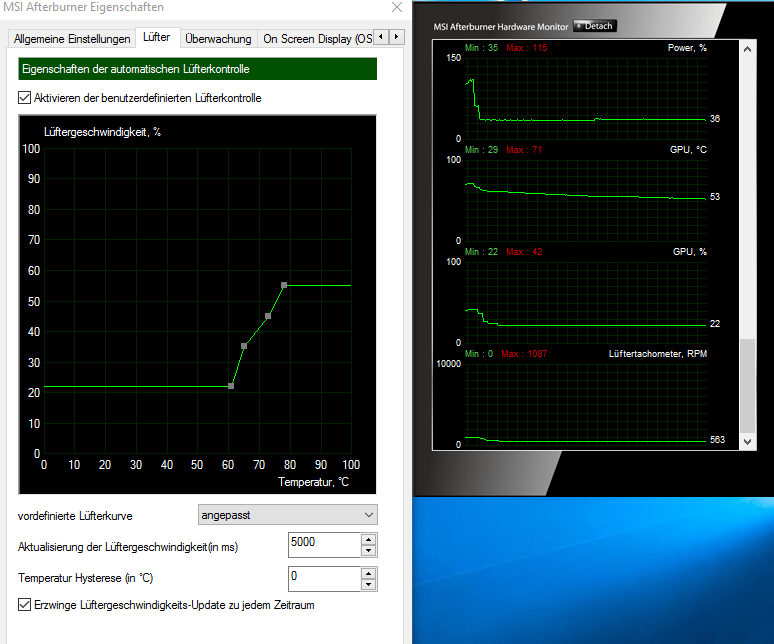The width and height of the screenshot is (774, 644).
Task: Click Hardware Monitor scrollbar down arrow
Action: click(x=747, y=442)
